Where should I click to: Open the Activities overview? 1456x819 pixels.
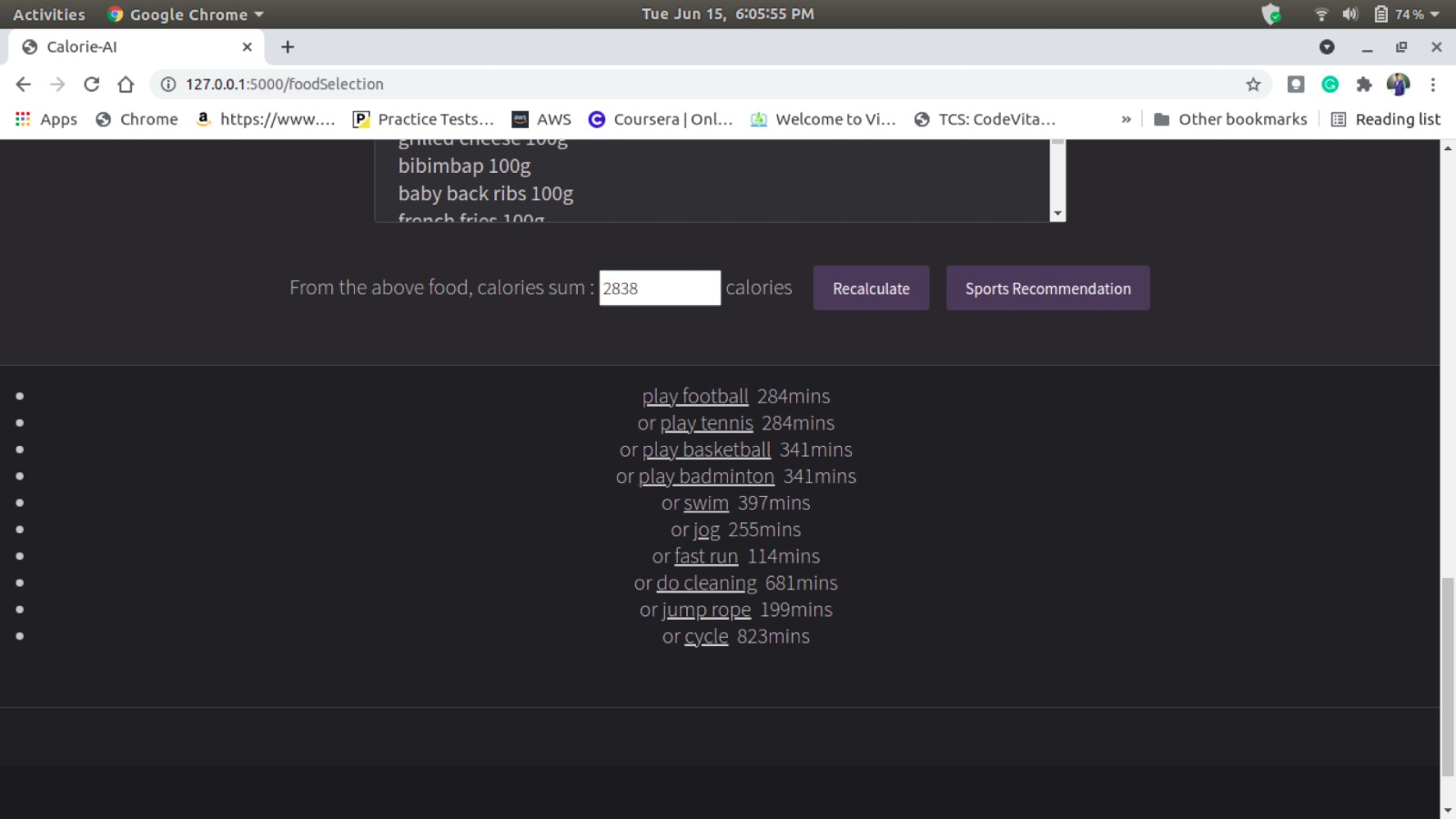pos(48,14)
